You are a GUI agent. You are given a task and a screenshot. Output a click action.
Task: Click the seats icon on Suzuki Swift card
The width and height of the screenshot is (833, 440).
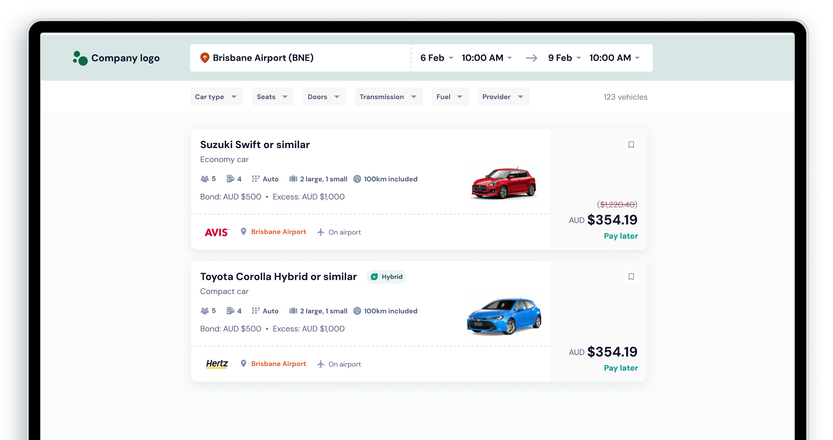tap(205, 179)
